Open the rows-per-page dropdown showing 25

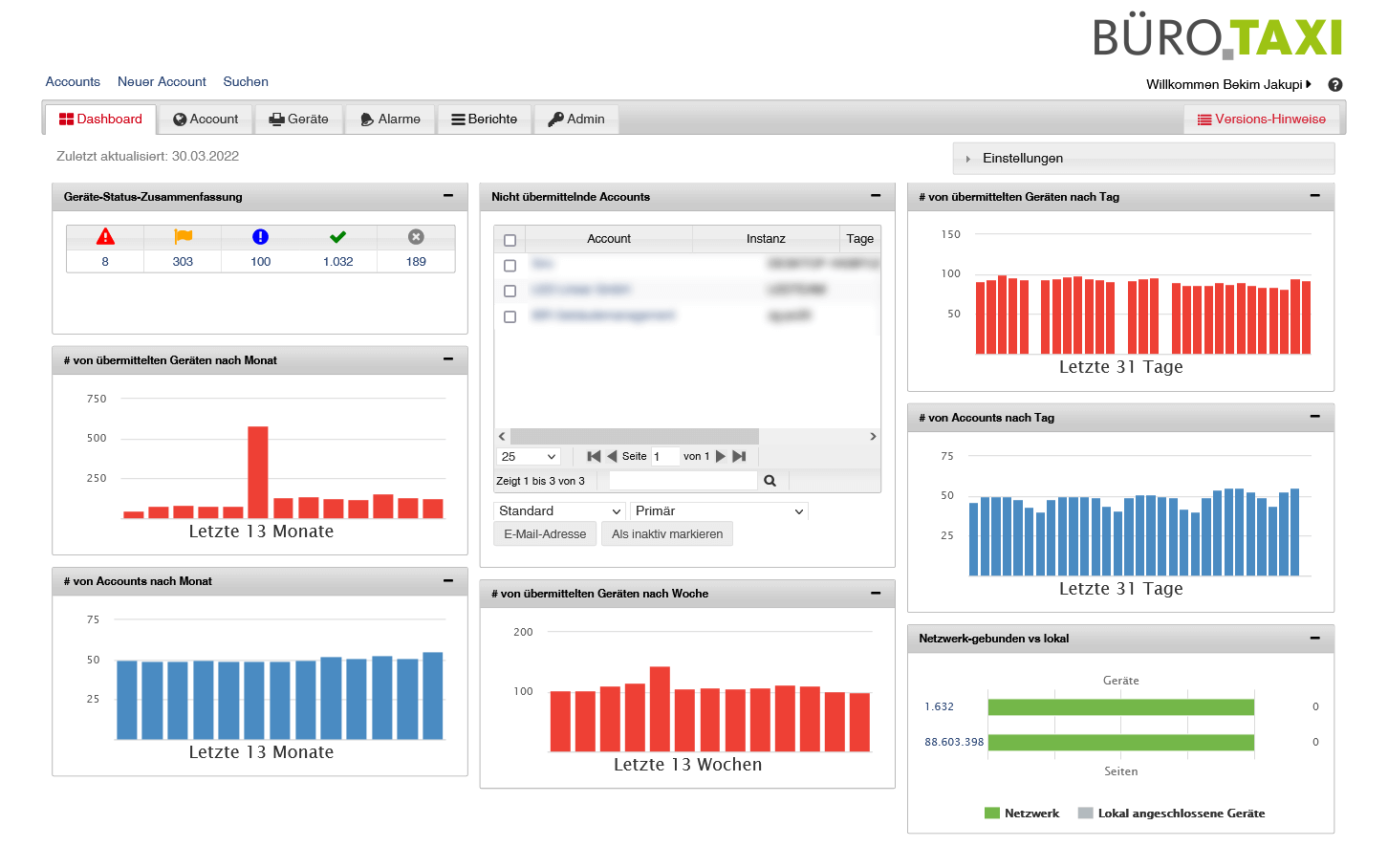click(x=529, y=456)
